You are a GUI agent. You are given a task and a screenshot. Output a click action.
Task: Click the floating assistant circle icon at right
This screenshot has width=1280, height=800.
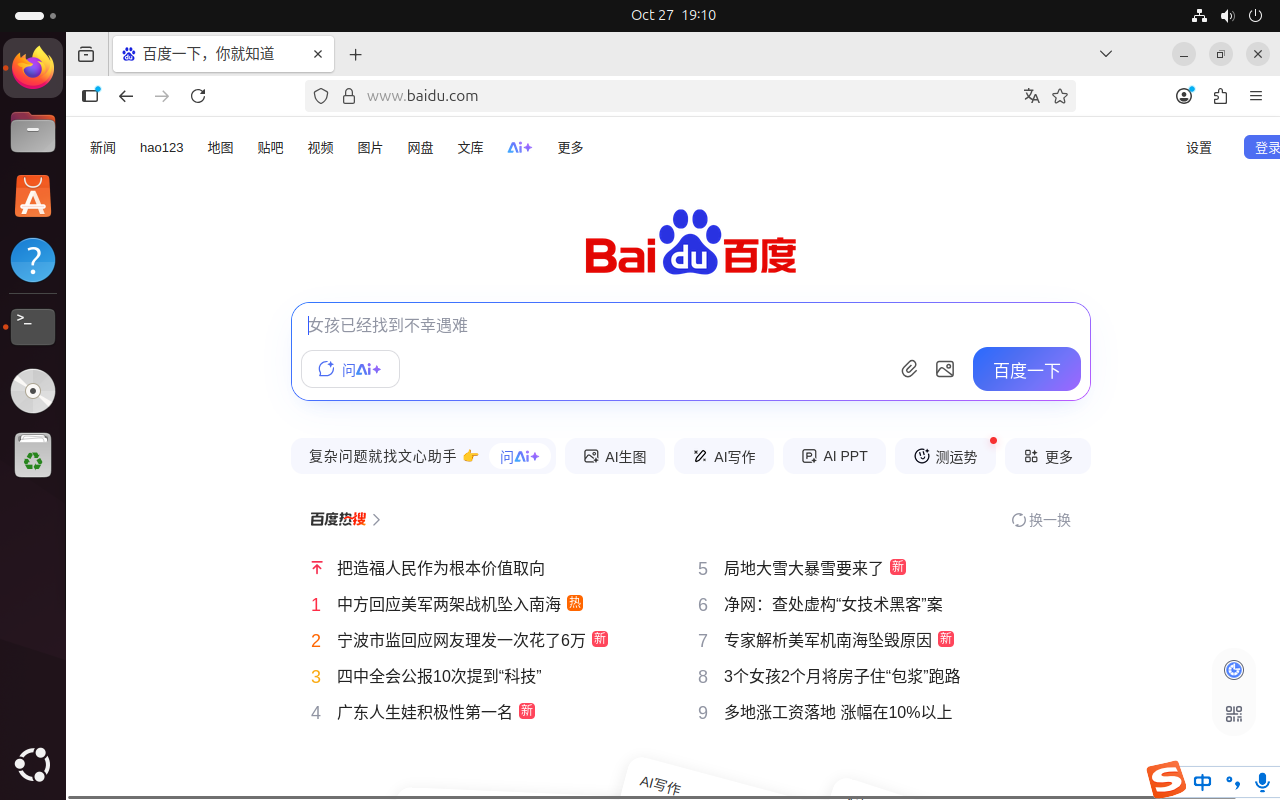click(x=1234, y=670)
